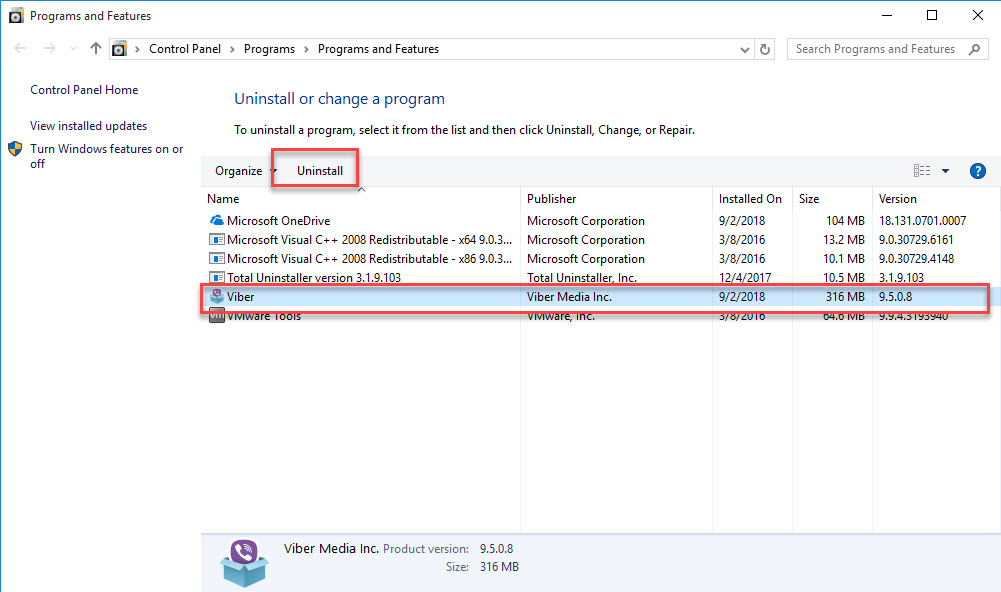Image resolution: width=1001 pixels, height=592 pixels.
Task: Click the Microsoft OneDrive cloud icon
Action: [x=217, y=220]
